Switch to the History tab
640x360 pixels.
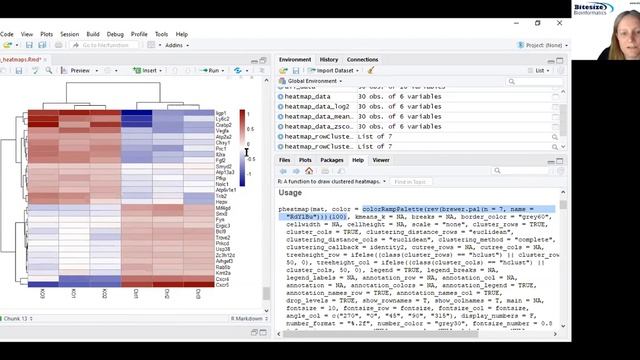pos(329,60)
